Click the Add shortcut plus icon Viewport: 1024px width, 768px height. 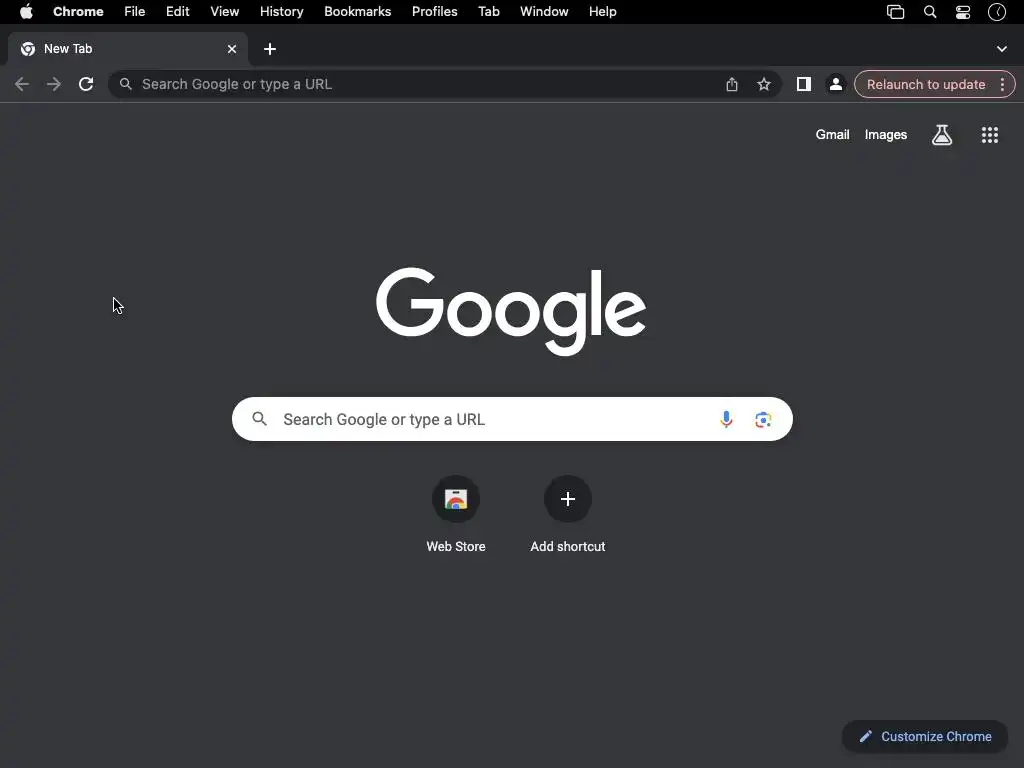click(x=568, y=500)
